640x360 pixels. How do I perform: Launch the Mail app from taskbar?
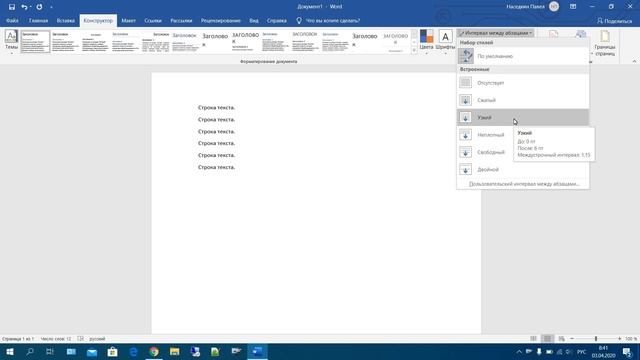tap(92, 352)
